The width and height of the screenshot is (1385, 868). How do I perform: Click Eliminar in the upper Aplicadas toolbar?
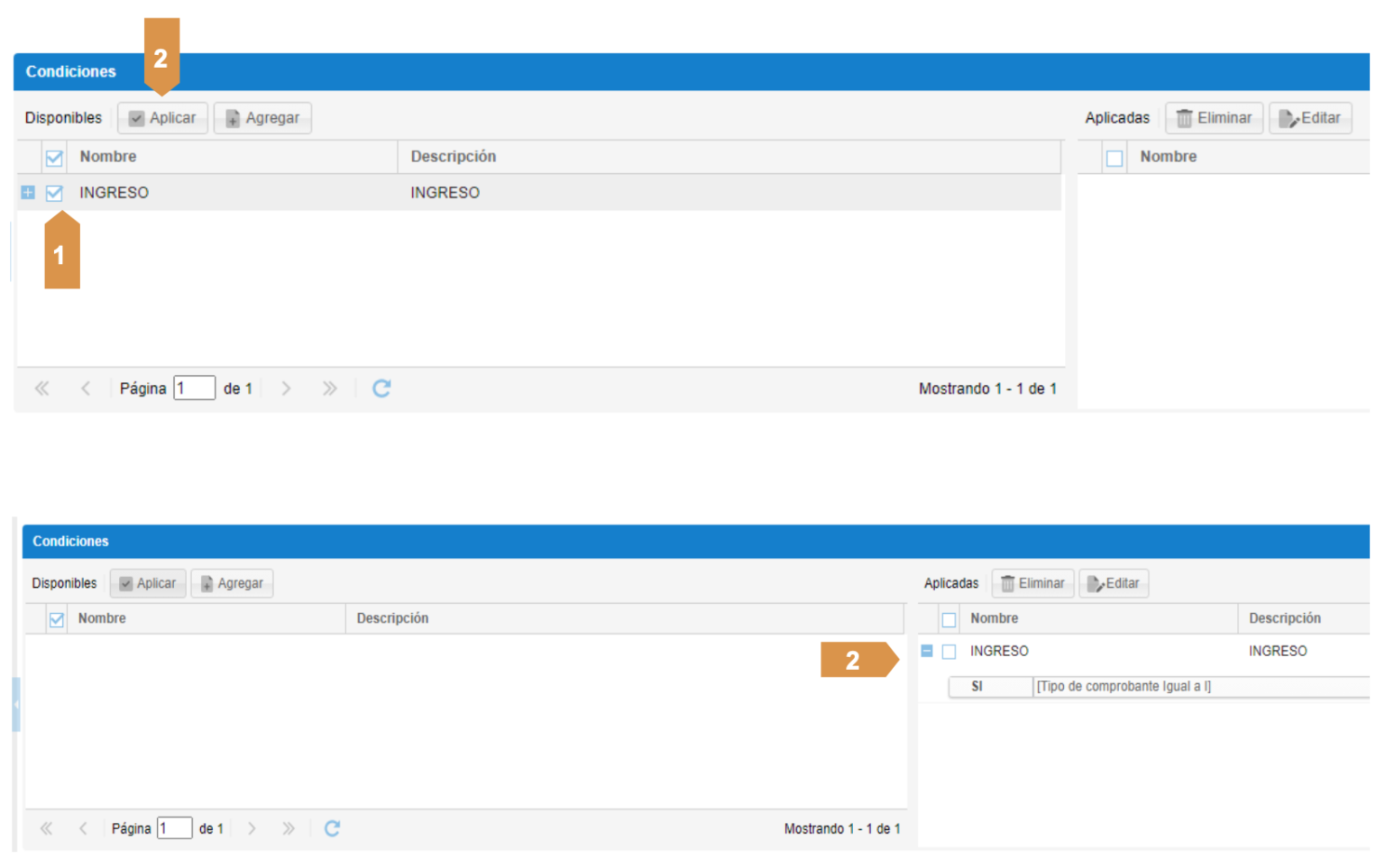[1214, 118]
